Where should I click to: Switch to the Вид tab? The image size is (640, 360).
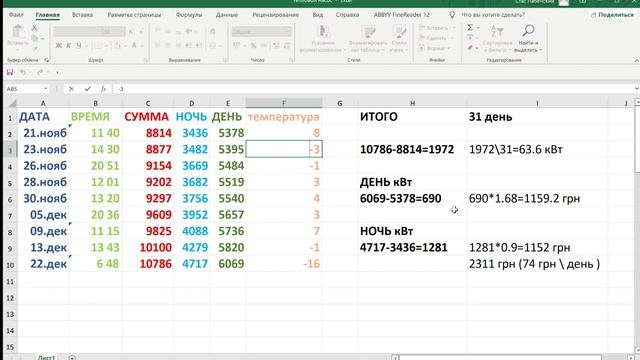318,15
